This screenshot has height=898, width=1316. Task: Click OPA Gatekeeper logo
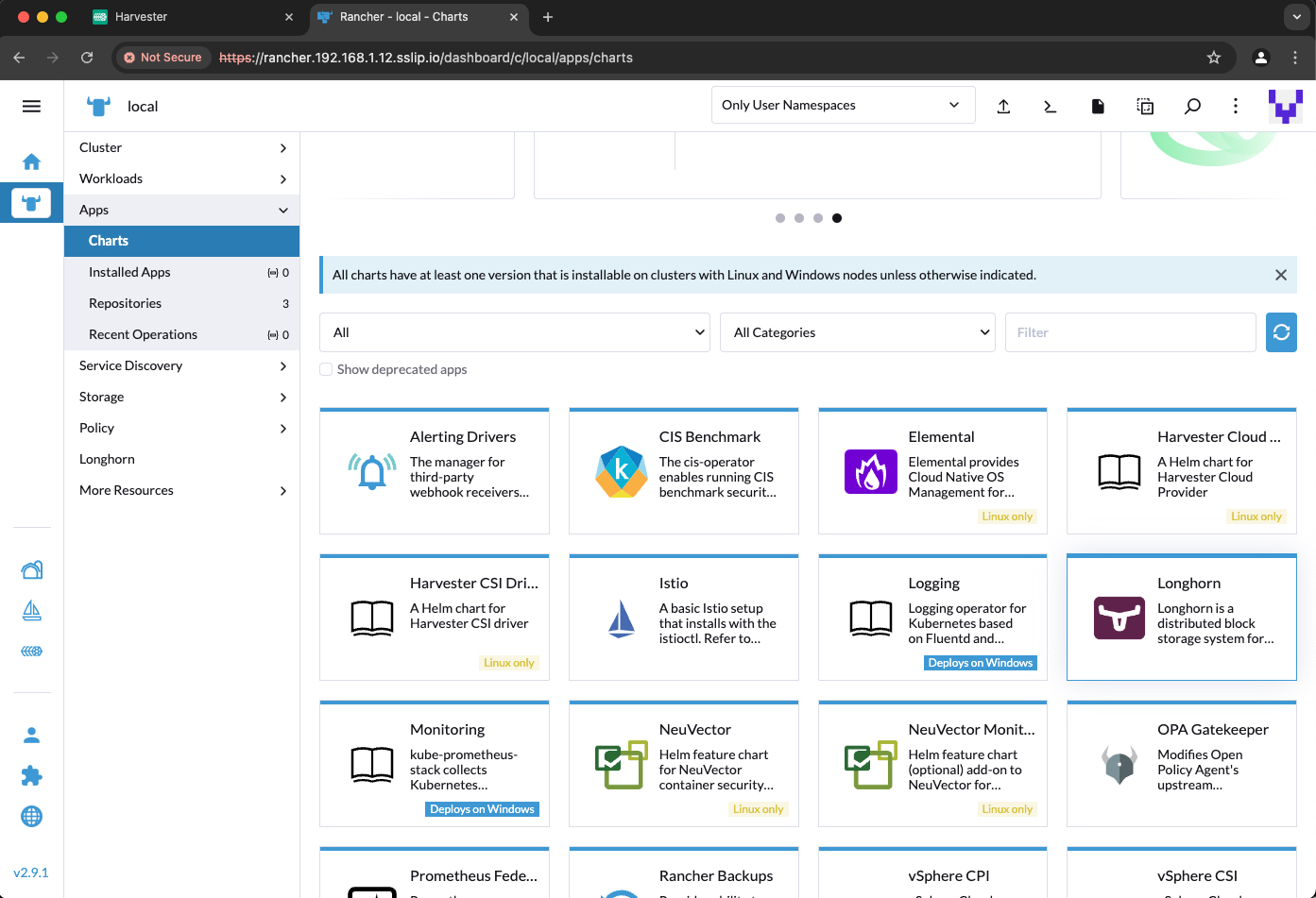[1119, 764]
